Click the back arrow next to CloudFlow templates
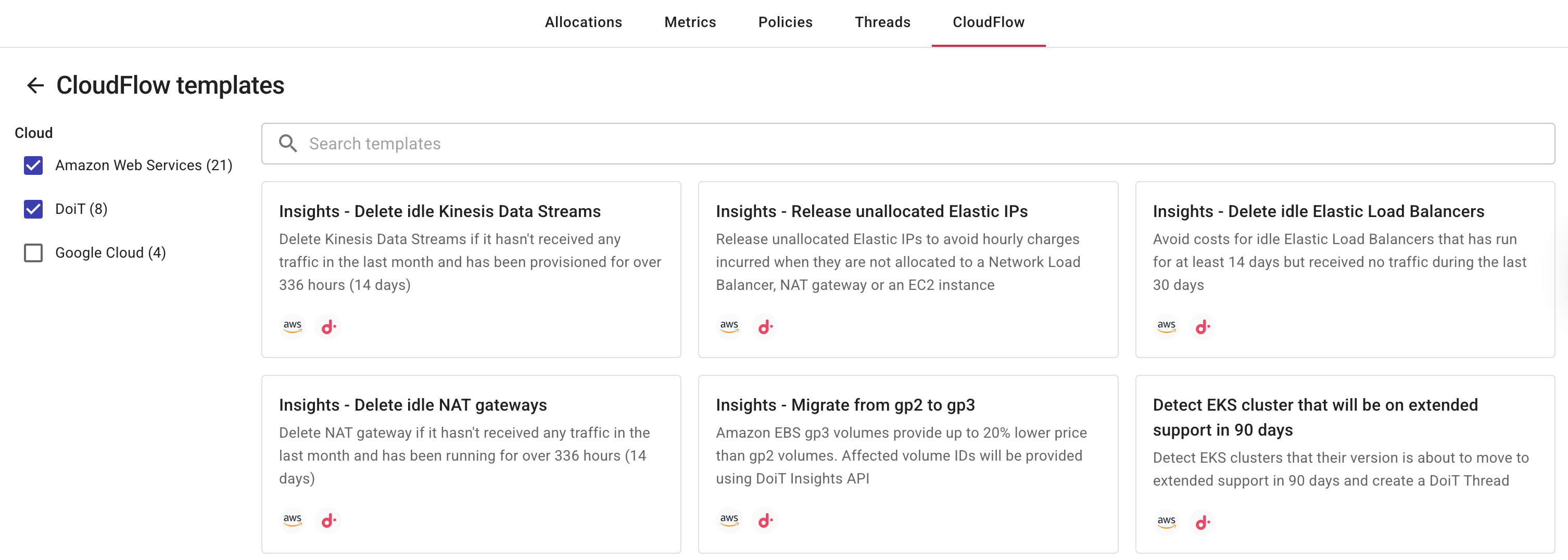The width and height of the screenshot is (1568, 560). 35,85
